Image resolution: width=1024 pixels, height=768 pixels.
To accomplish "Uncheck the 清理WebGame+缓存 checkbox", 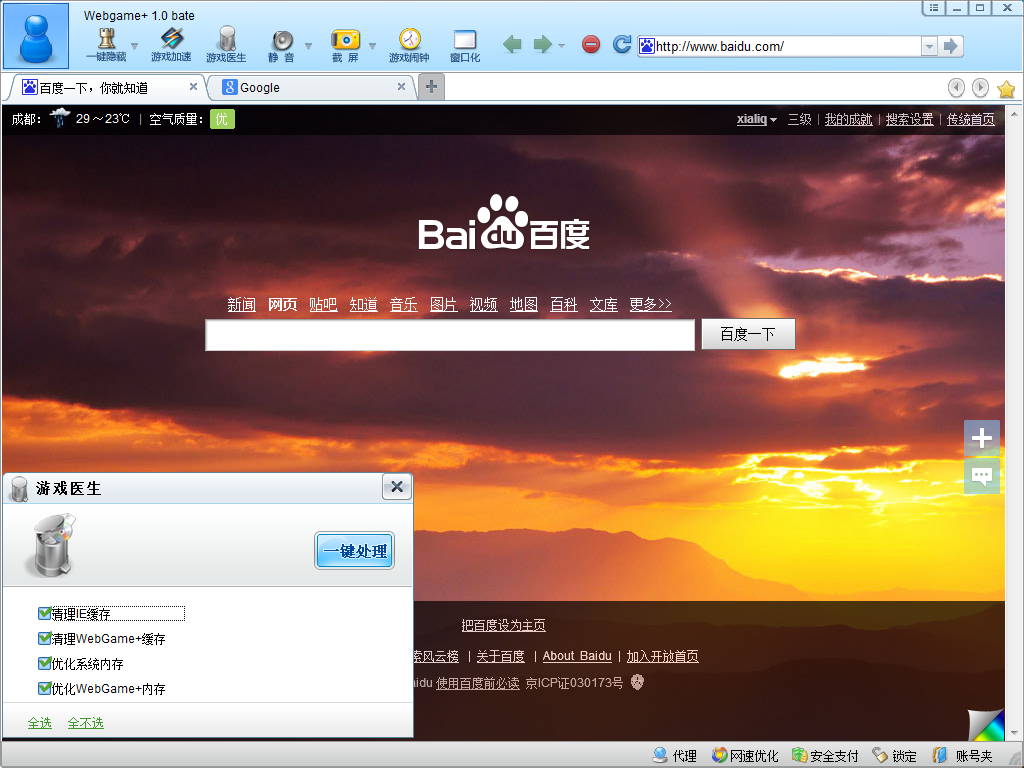I will pyautogui.click(x=44, y=638).
